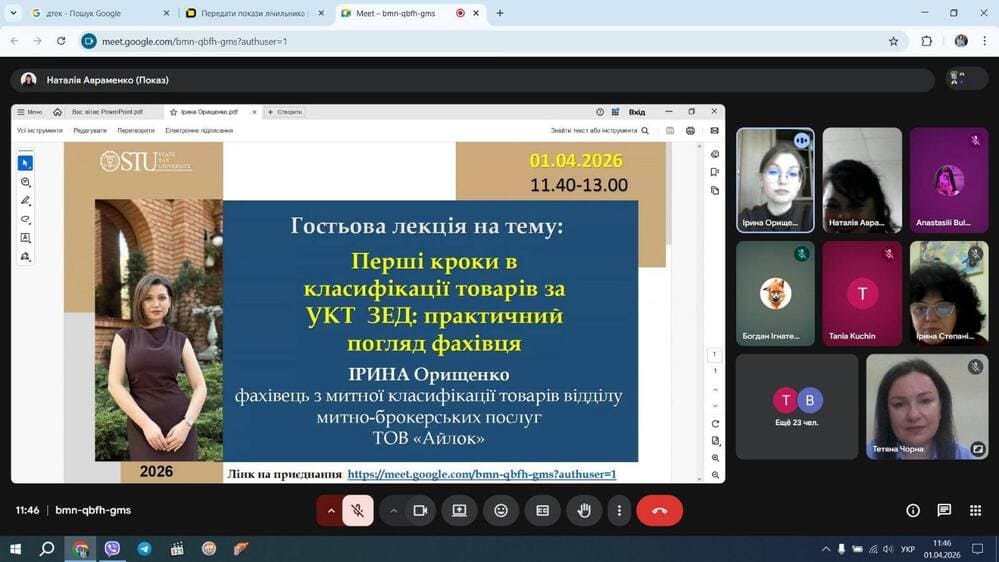Raise hand in the meeting
This screenshot has width=999, height=562.
pos(584,510)
